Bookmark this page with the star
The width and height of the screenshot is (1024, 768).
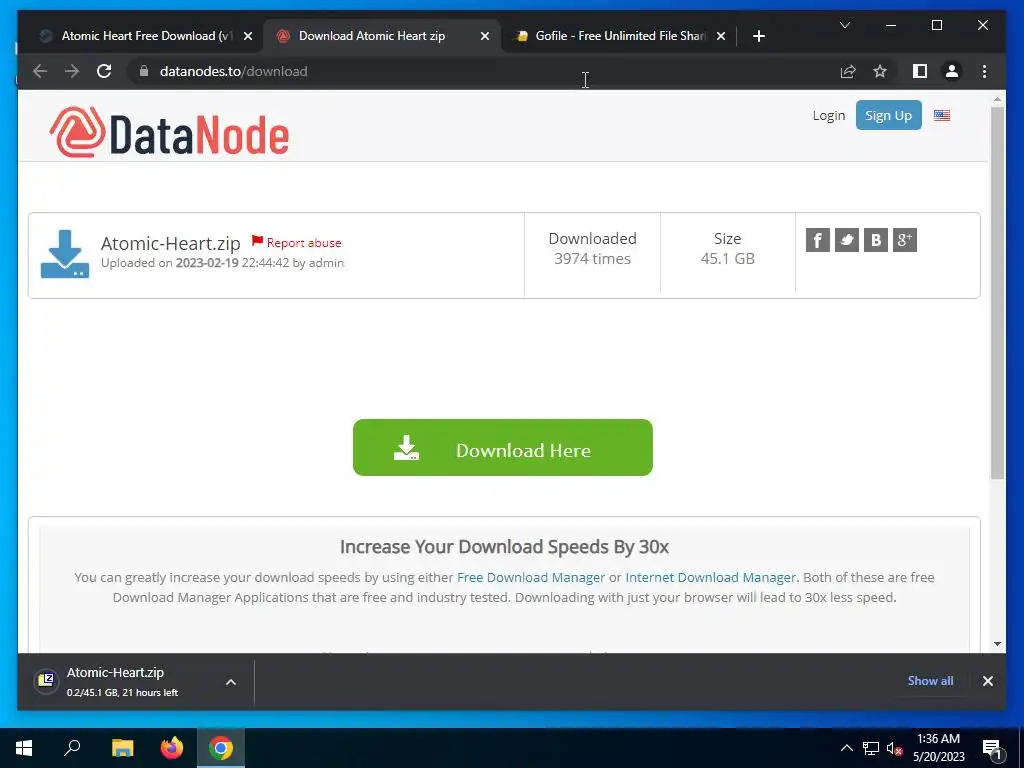(880, 71)
